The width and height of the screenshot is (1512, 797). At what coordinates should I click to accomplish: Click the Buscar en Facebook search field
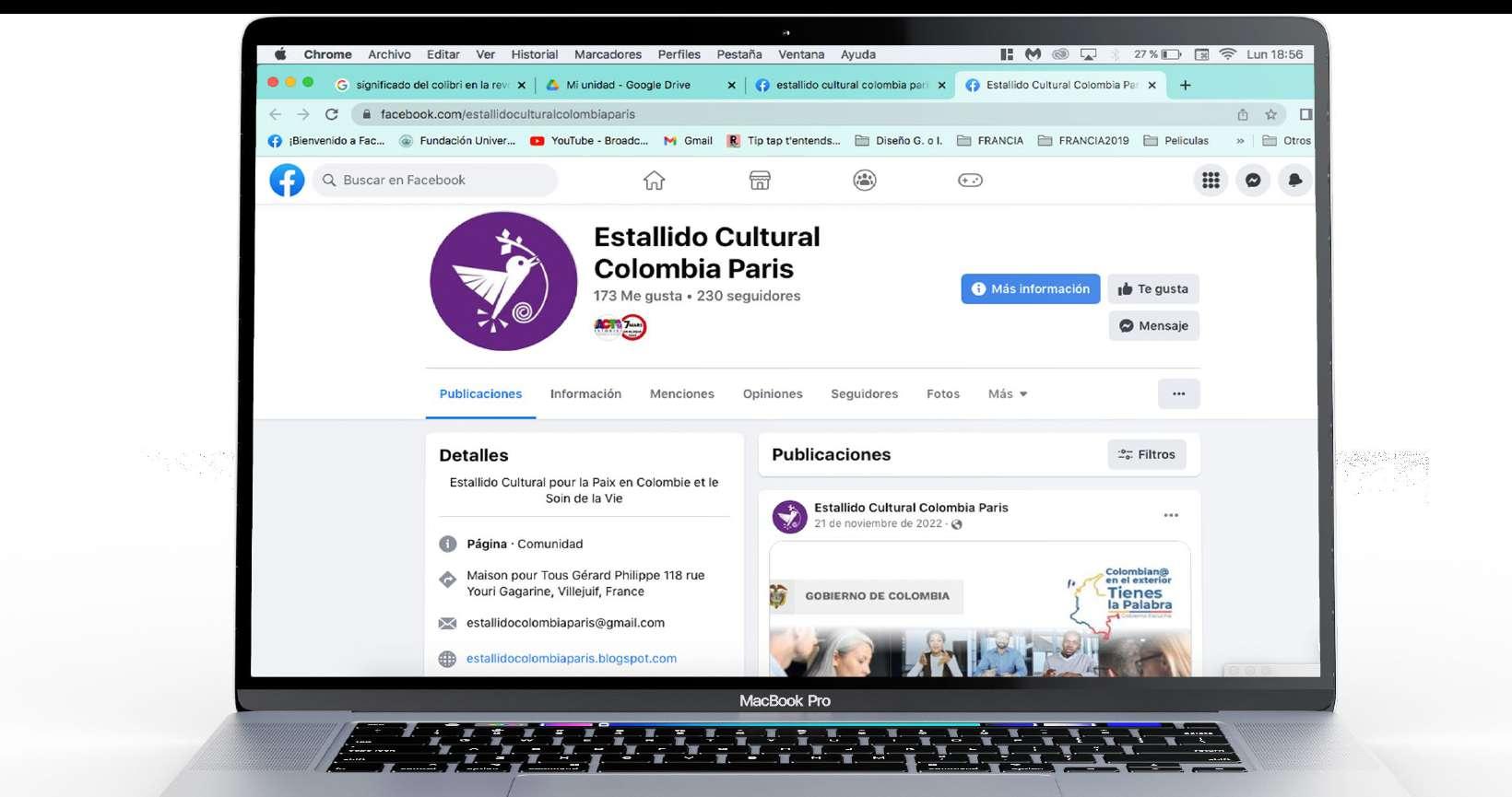pos(435,180)
